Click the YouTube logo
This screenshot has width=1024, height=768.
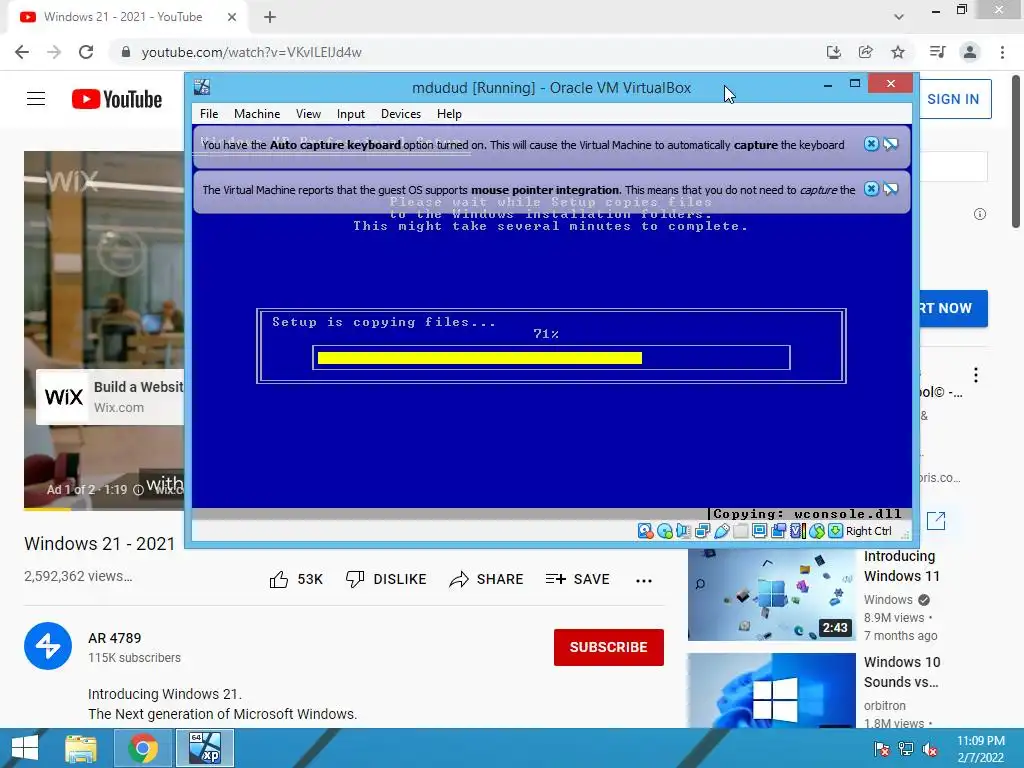pos(117,99)
